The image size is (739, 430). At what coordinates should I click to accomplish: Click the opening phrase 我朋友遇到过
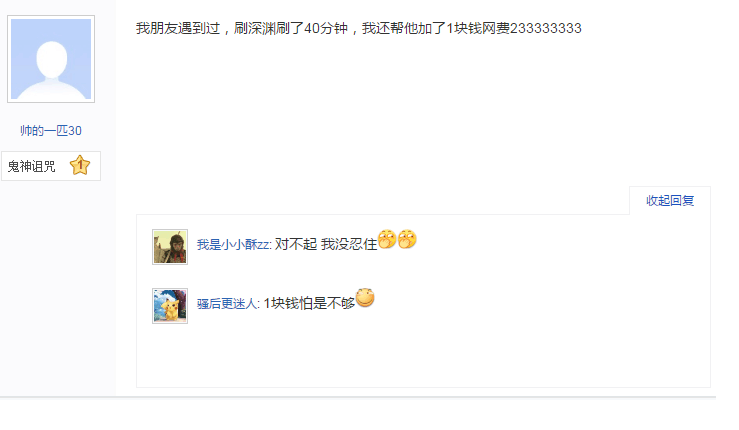(178, 28)
